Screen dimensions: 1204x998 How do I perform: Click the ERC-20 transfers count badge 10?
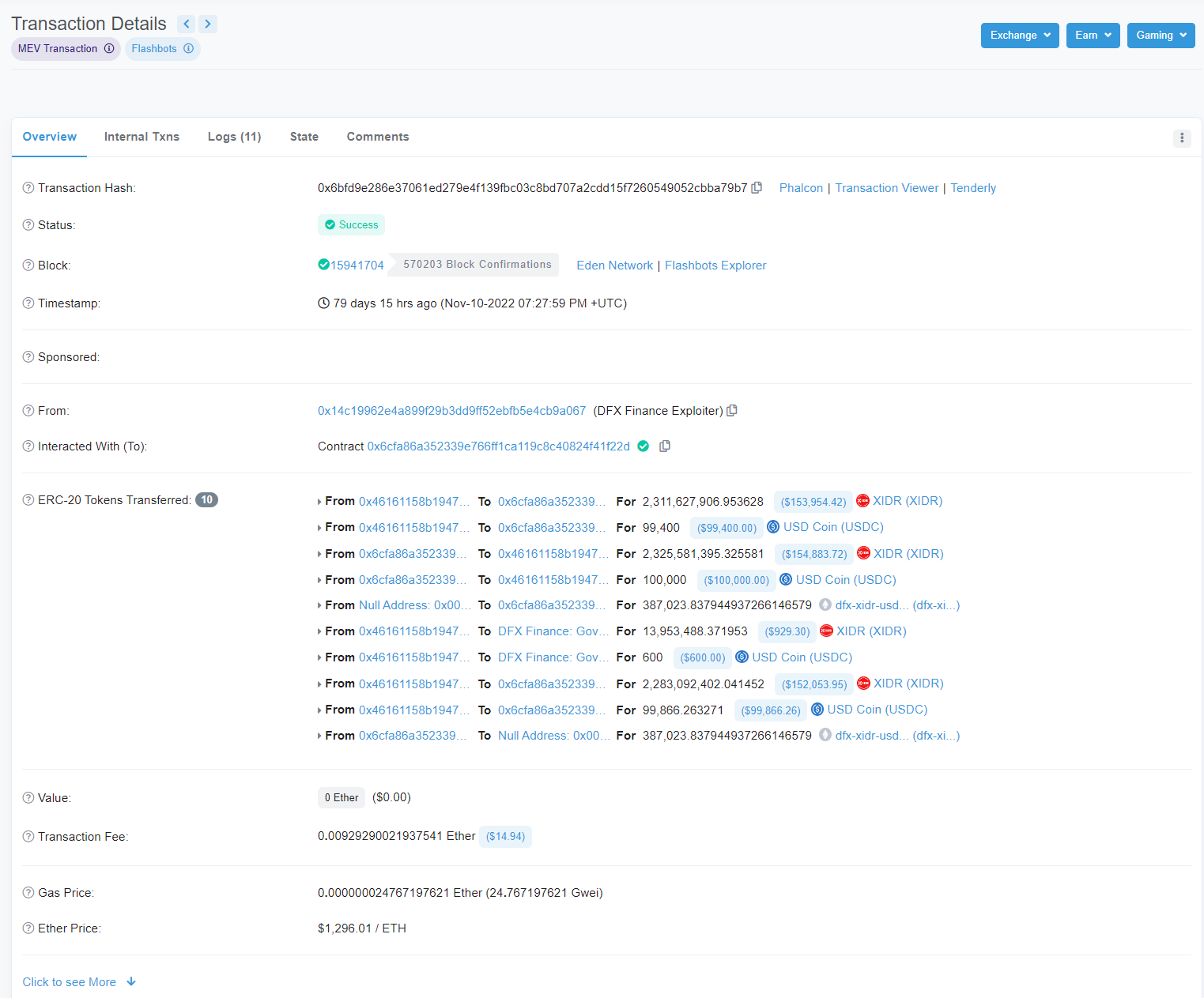coord(206,500)
